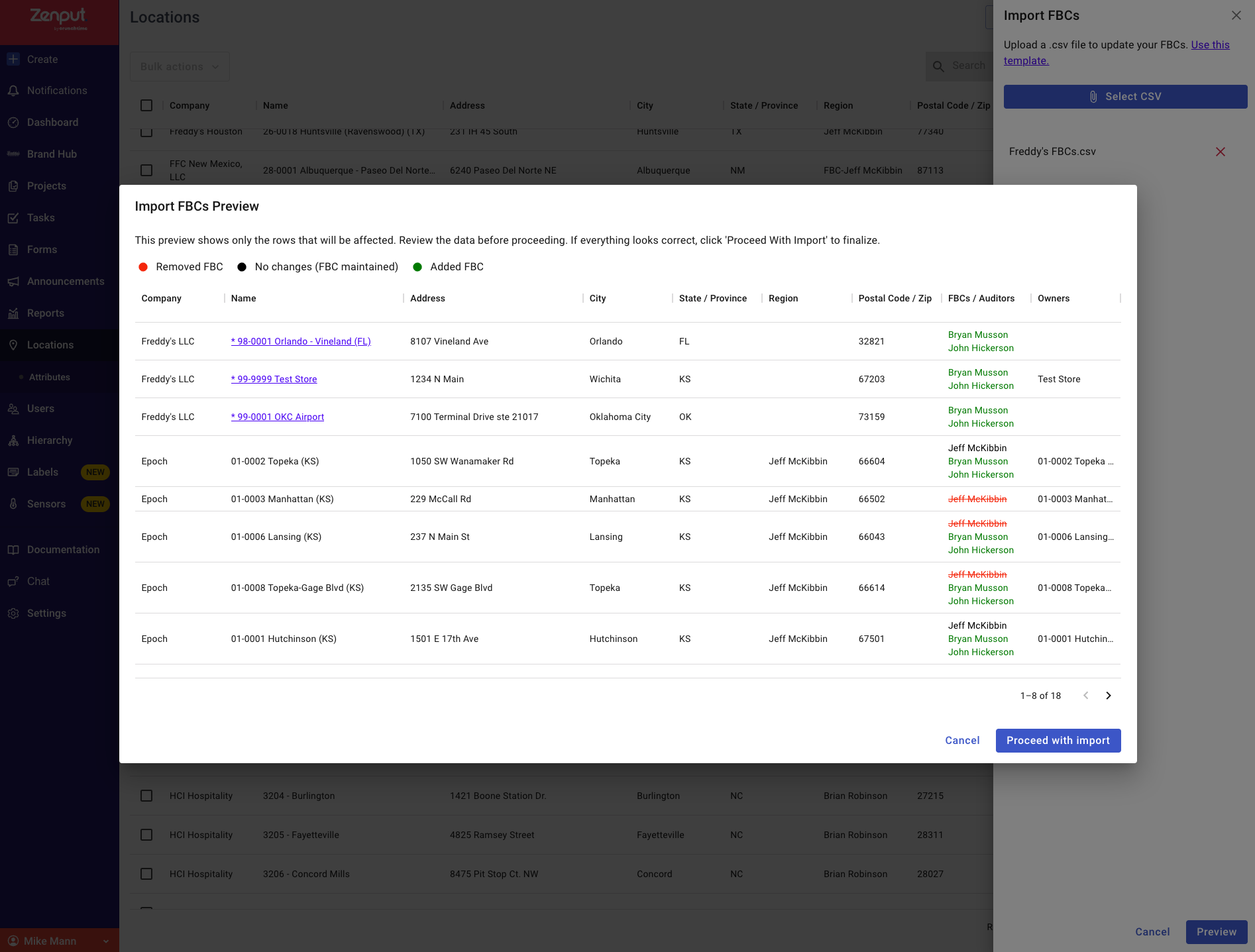This screenshot has width=1255, height=952.
Task: Click Proceed with import button
Action: coord(1058,741)
